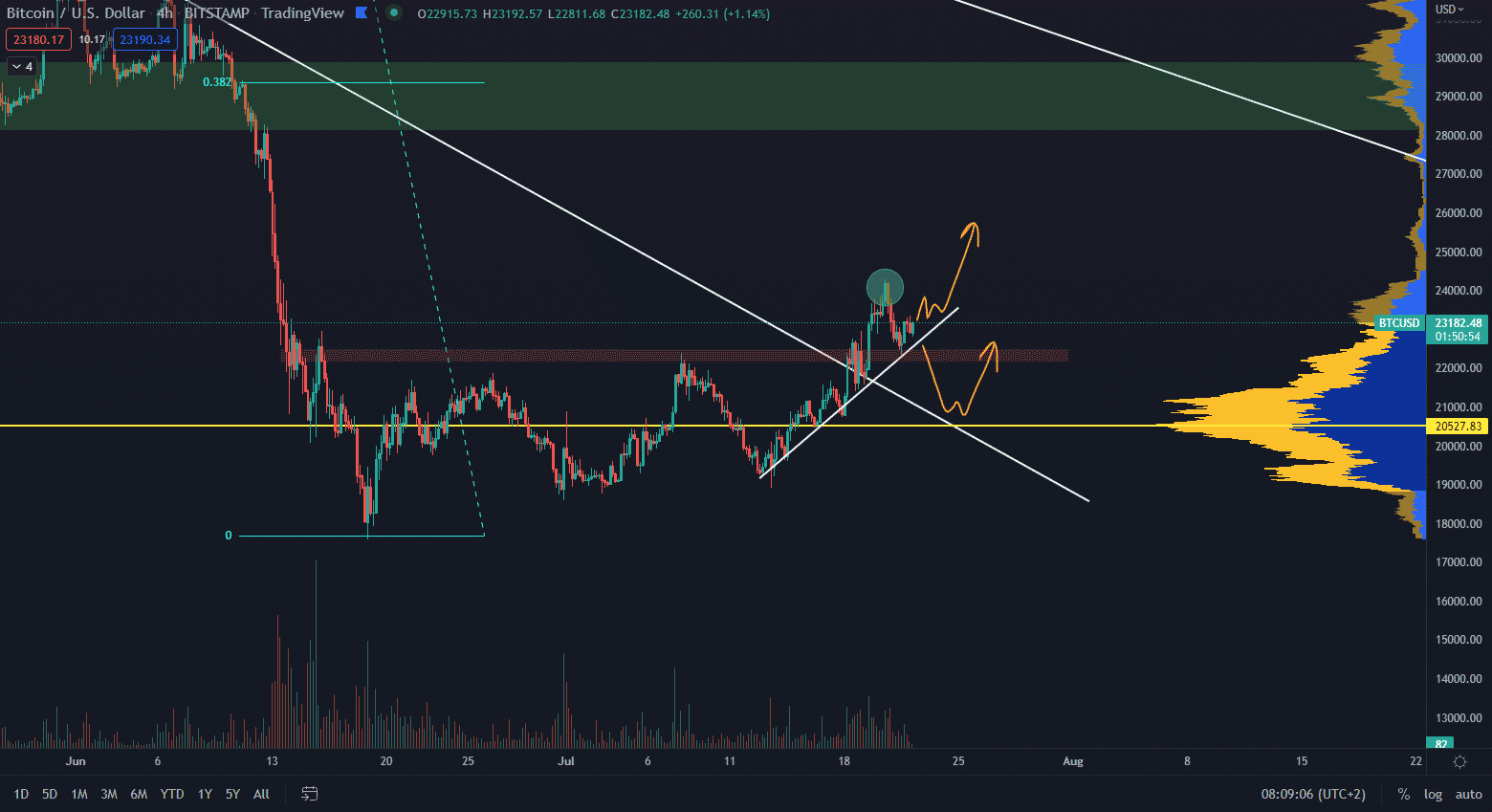The width and height of the screenshot is (1492, 812).
Task: Toggle auto scale mode
Action: click(1468, 794)
